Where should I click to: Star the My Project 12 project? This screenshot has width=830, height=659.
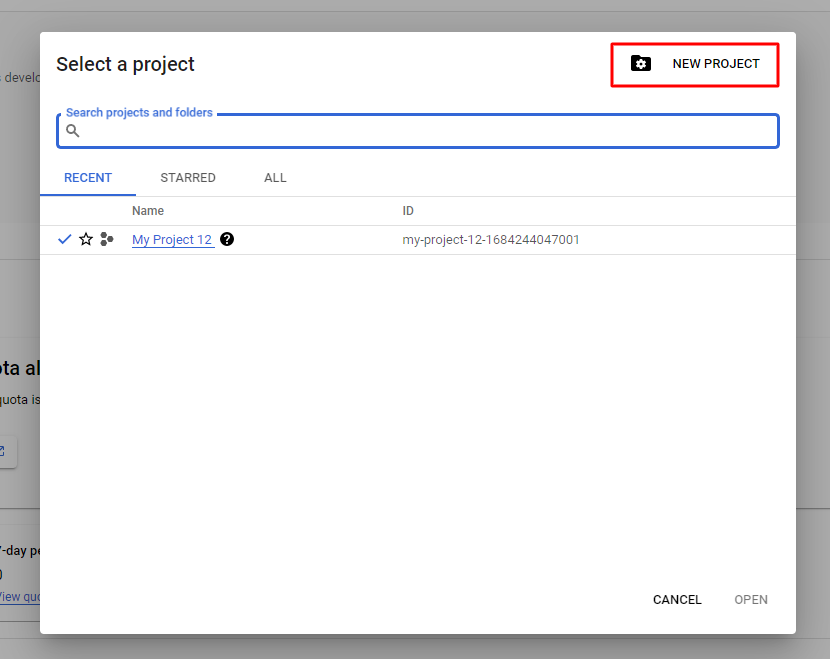click(x=86, y=240)
